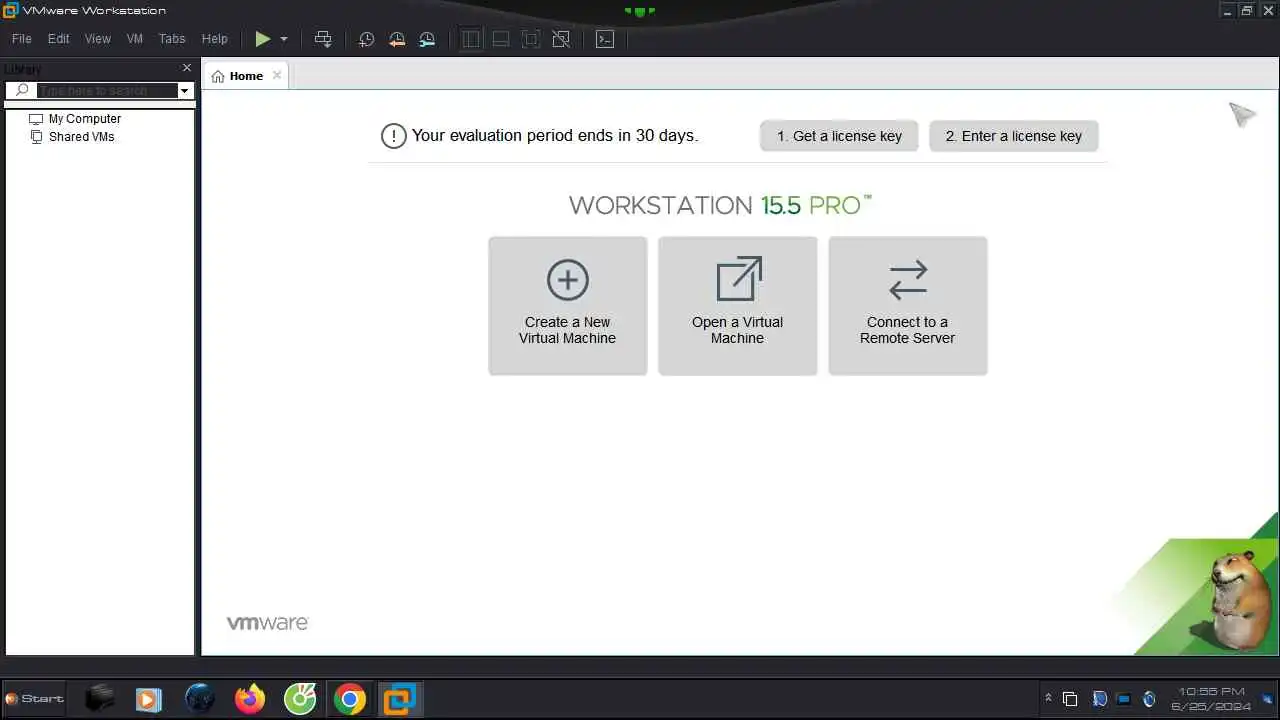Click the VMware Workstation taskbar icon
Viewport: 1280px width, 720px height.
(x=400, y=699)
